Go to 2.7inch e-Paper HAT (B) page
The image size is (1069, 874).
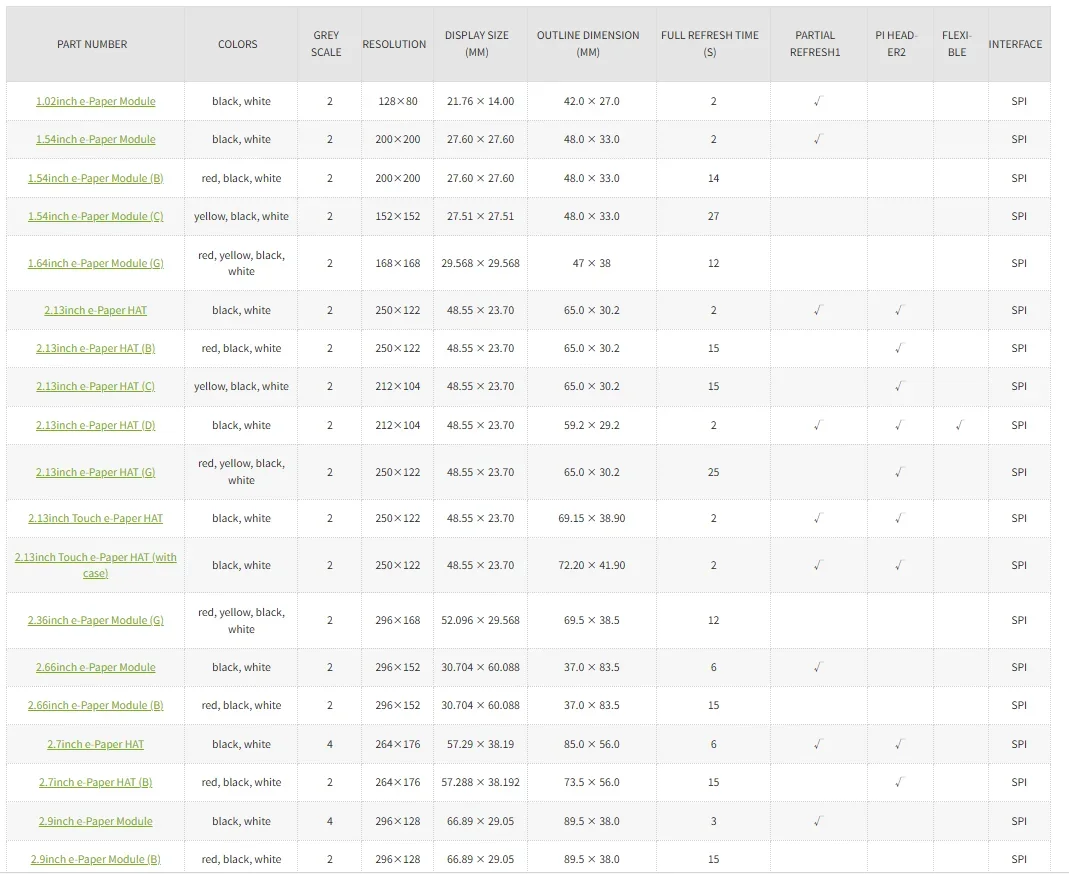95,782
